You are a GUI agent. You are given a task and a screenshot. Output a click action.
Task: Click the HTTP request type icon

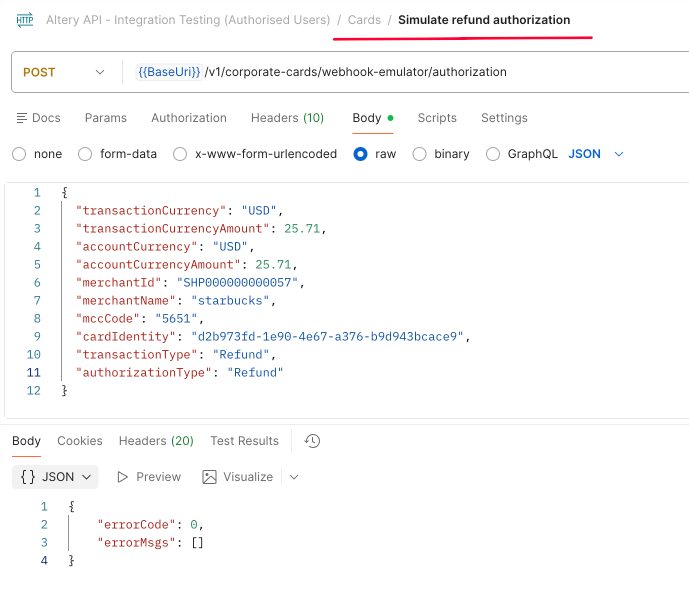tap(25, 20)
